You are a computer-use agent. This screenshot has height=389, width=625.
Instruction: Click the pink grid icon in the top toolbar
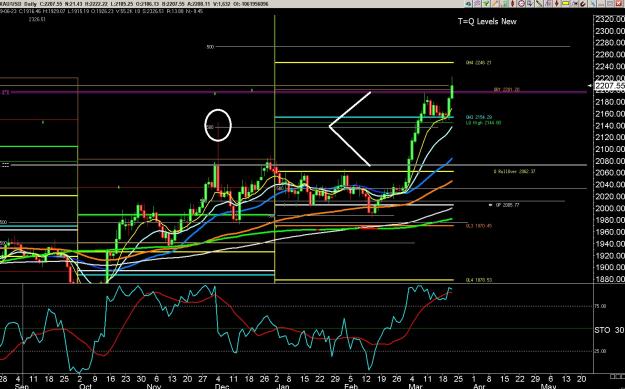click(x=478, y=4)
